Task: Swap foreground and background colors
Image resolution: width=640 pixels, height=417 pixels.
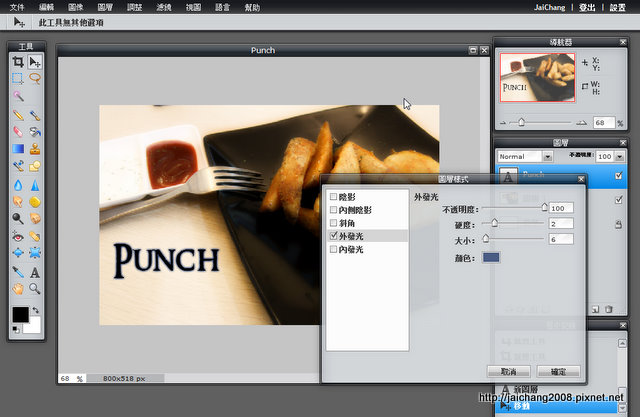Action: pyautogui.click(x=36, y=310)
